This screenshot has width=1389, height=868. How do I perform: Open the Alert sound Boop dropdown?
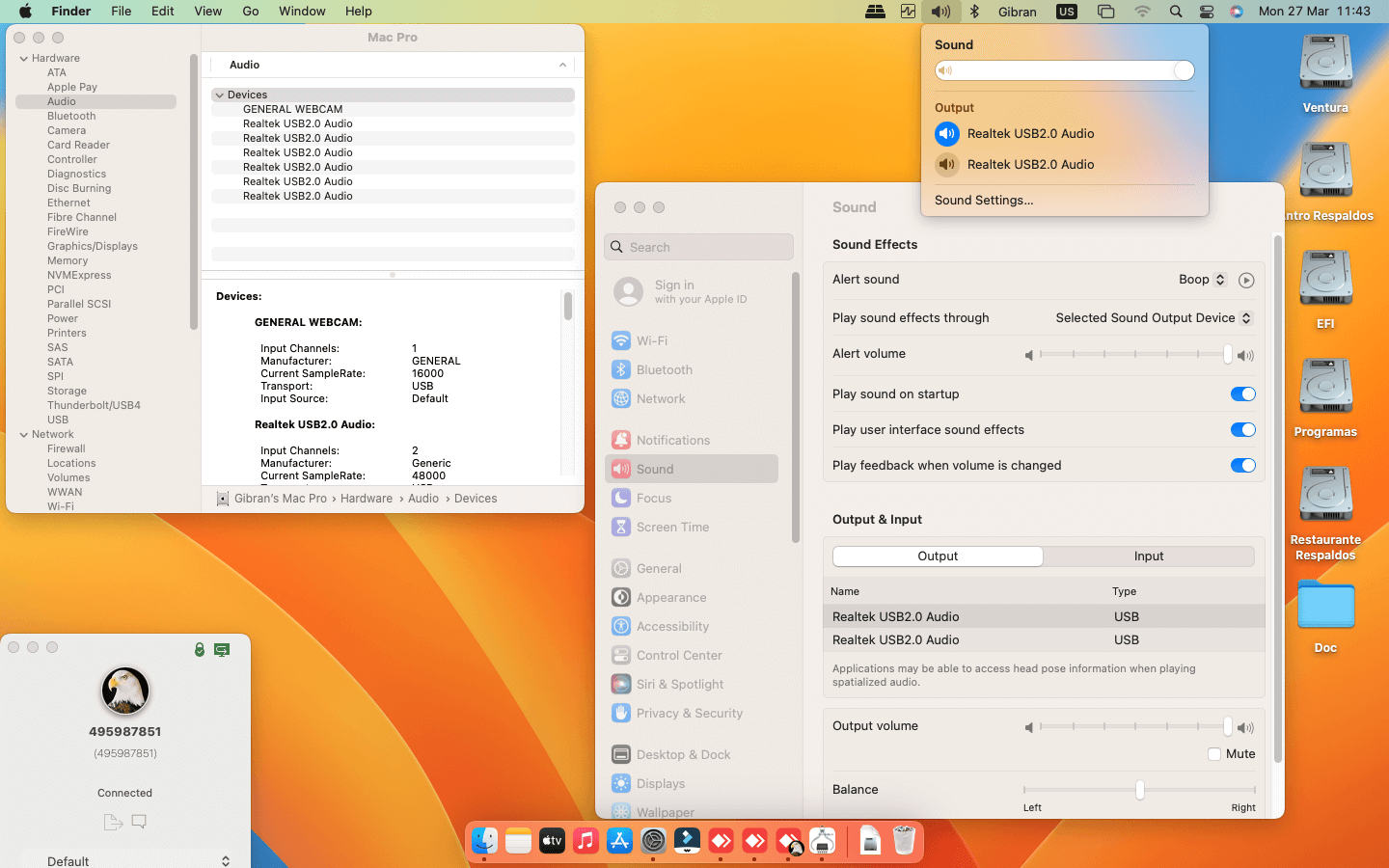(x=1202, y=280)
